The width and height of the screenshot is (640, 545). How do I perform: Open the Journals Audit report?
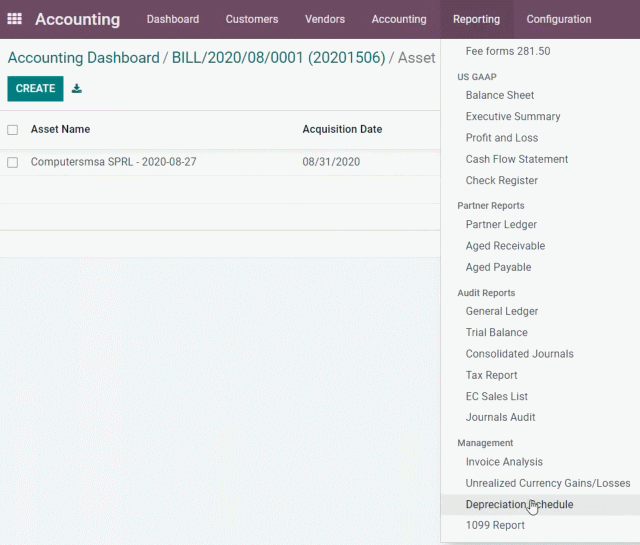coord(500,417)
